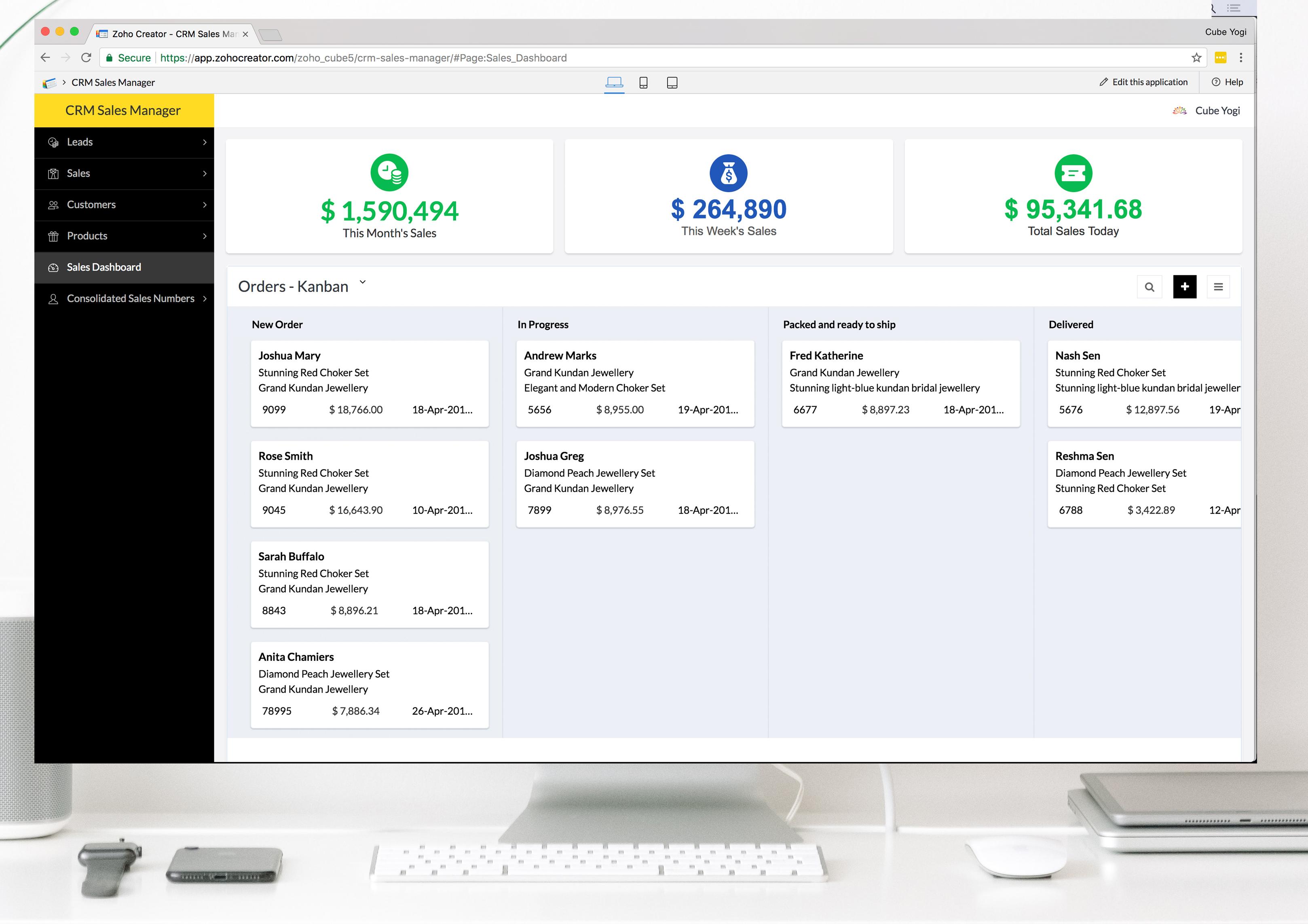The height and width of the screenshot is (924, 1308).
Task: Bookmark the page with the star icon
Action: 1196,57
